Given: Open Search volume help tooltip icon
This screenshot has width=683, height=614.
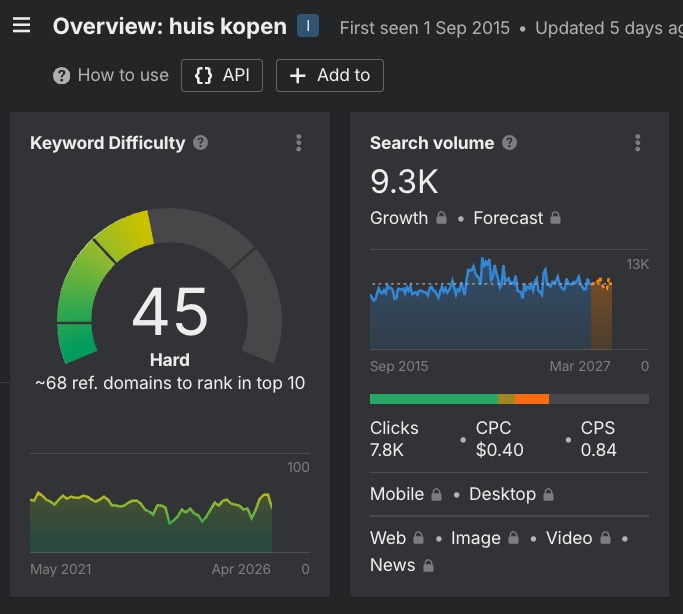Looking at the screenshot, I should click(509, 143).
